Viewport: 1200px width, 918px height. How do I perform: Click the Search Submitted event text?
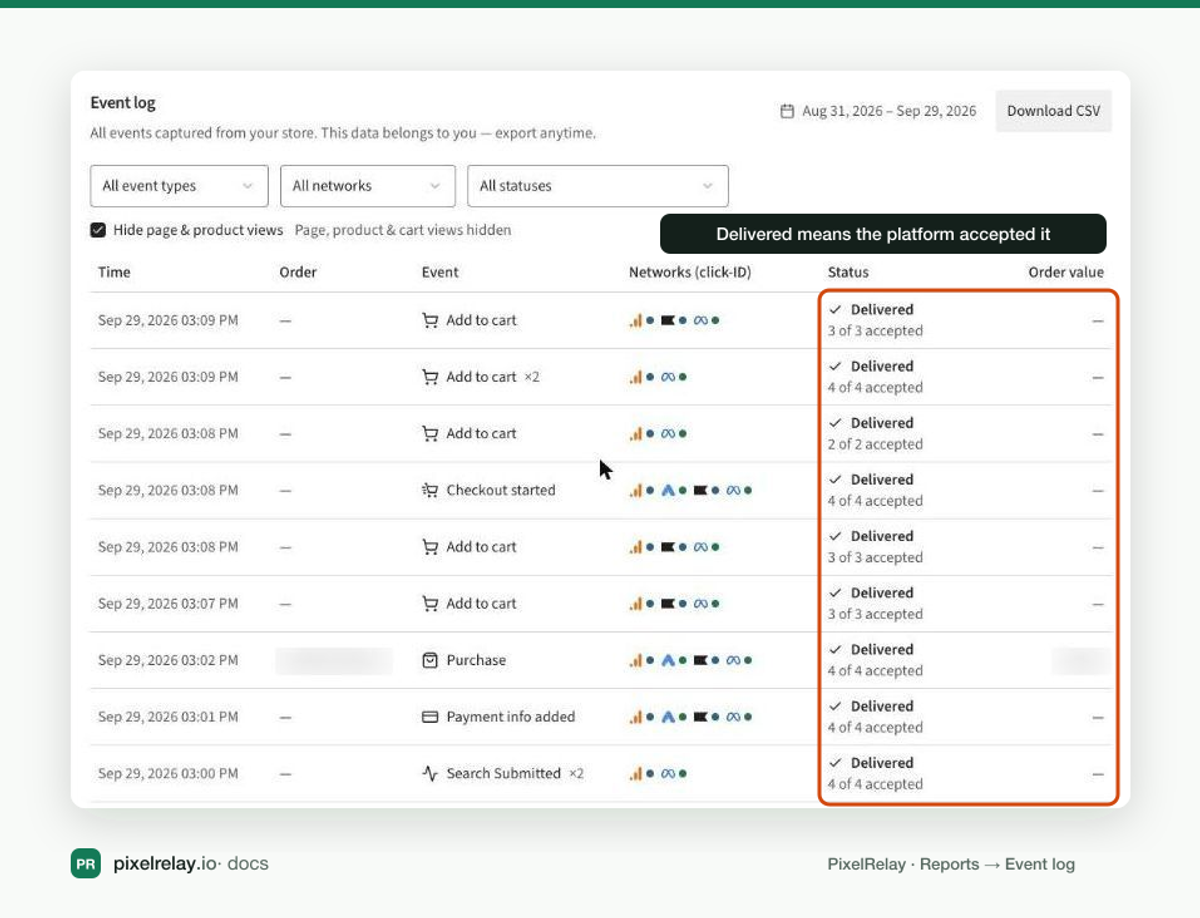[503, 773]
